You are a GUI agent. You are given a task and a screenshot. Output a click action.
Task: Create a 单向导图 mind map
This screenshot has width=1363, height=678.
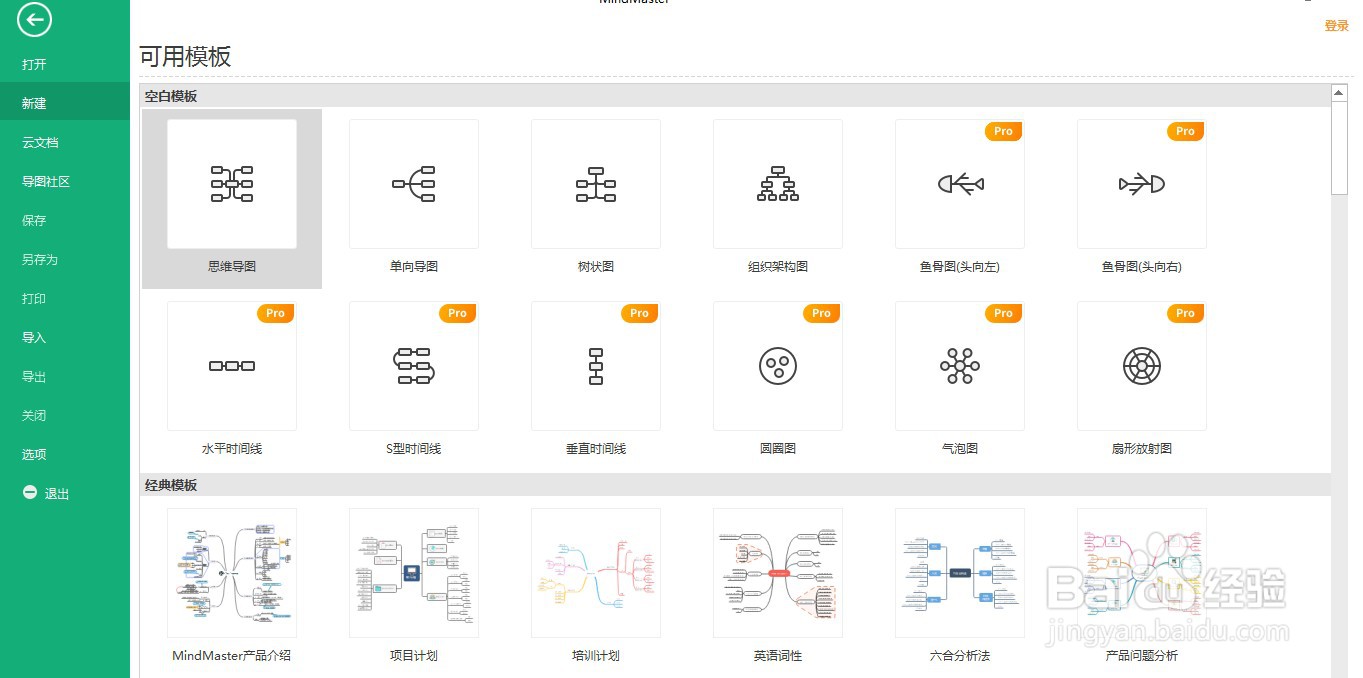(x=413, y=183)
